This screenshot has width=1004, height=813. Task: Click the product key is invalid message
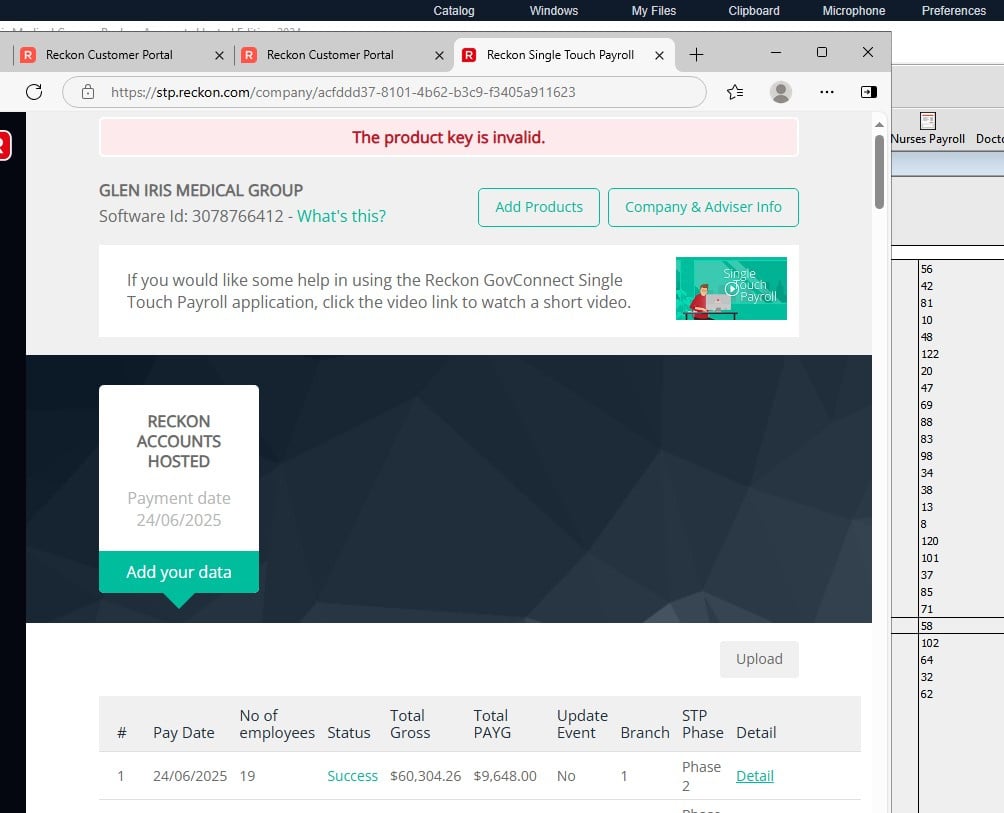(x=448, y=138)
